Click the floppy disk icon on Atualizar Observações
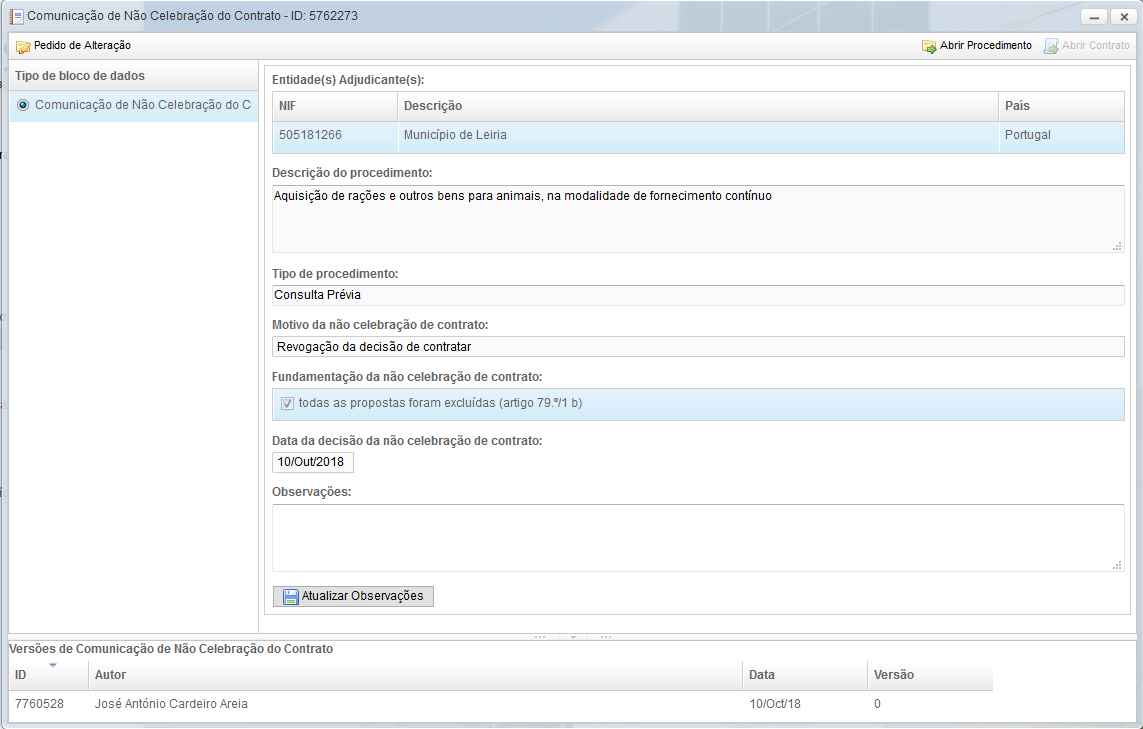 [291, 597]
